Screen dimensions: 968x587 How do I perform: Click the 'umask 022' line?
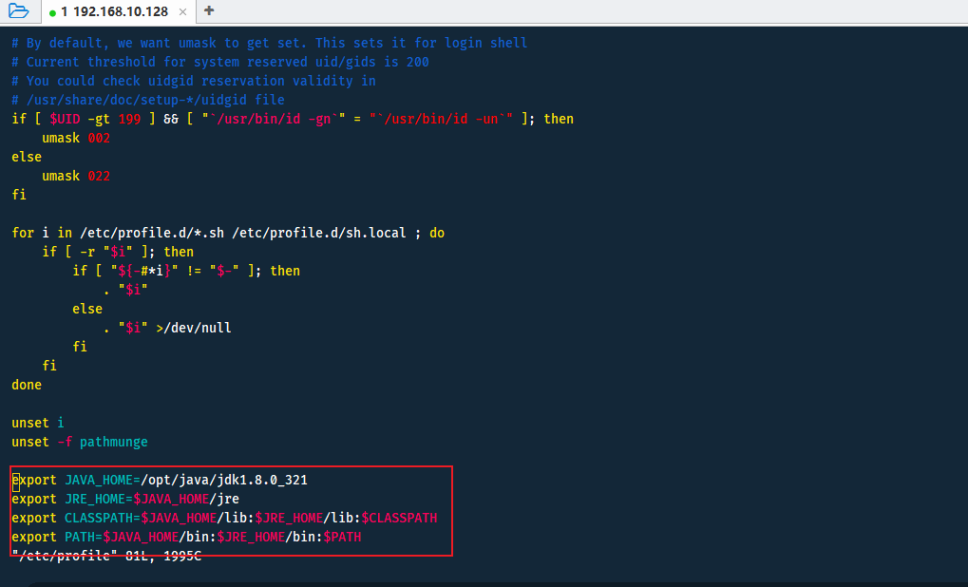pos(76,177)
